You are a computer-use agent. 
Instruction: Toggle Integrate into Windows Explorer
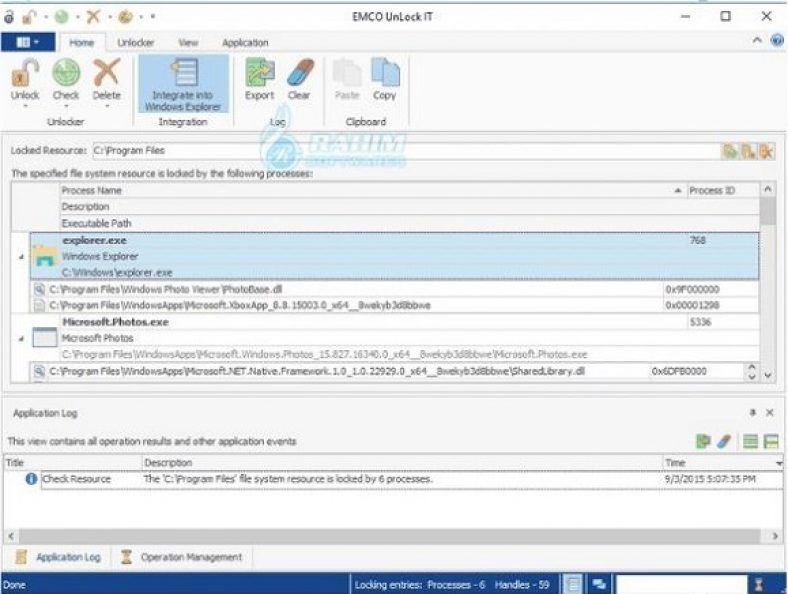[183, 84]
